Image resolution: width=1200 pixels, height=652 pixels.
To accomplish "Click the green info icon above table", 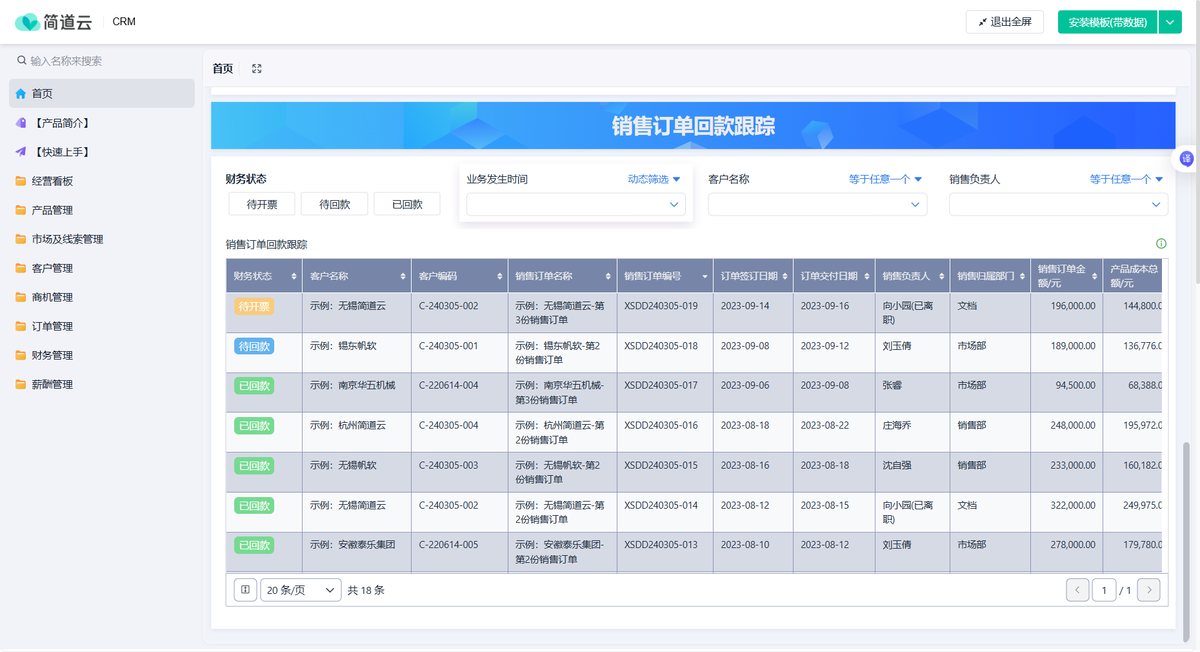I will click(x=1161, y=243).
